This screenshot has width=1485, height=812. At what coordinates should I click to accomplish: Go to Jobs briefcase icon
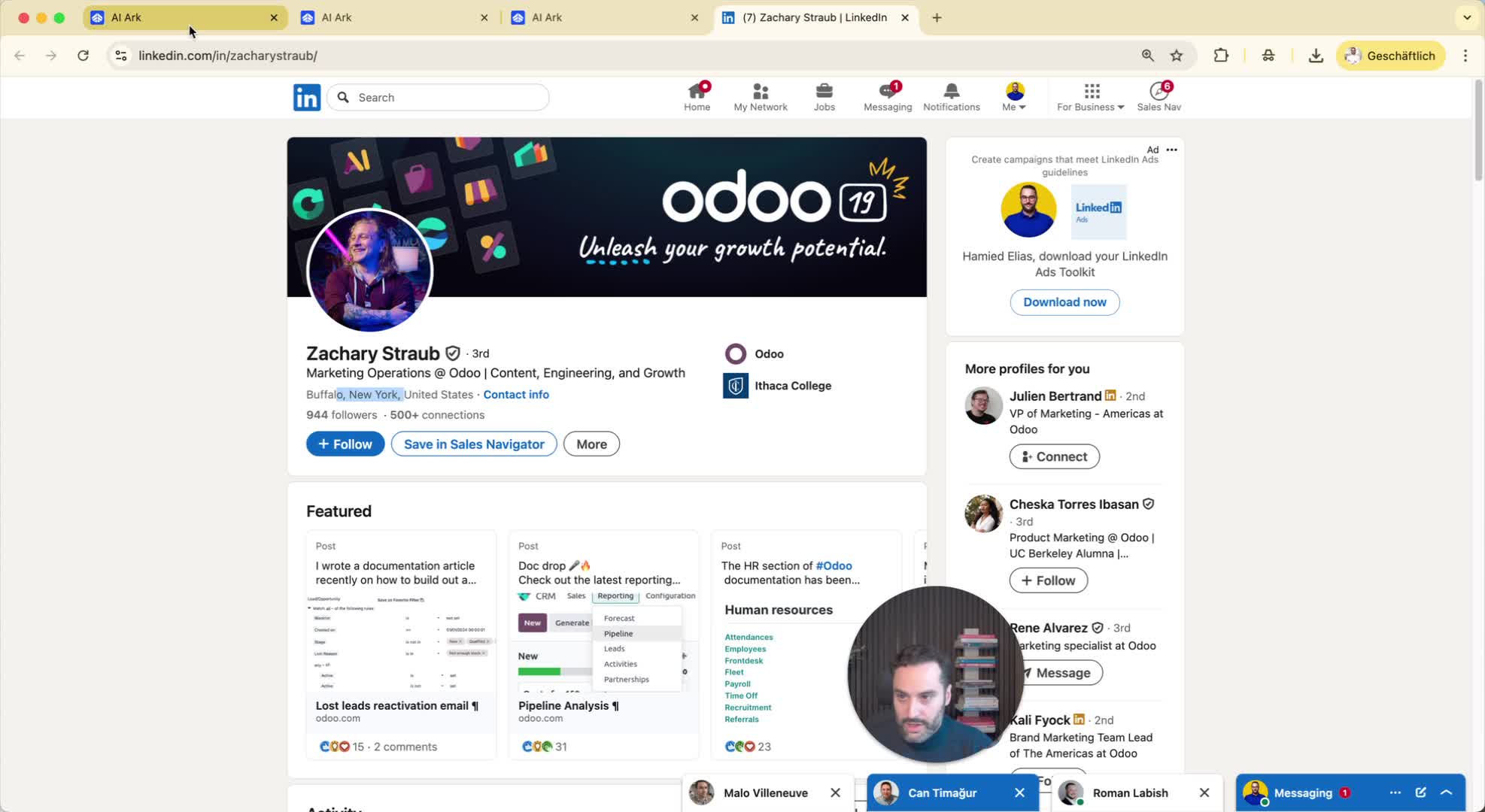pos(824,96)
